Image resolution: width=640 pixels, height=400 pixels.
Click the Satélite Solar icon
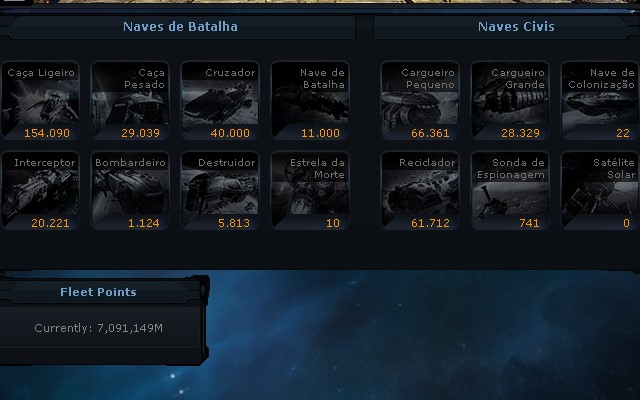[x=600, y=191]
